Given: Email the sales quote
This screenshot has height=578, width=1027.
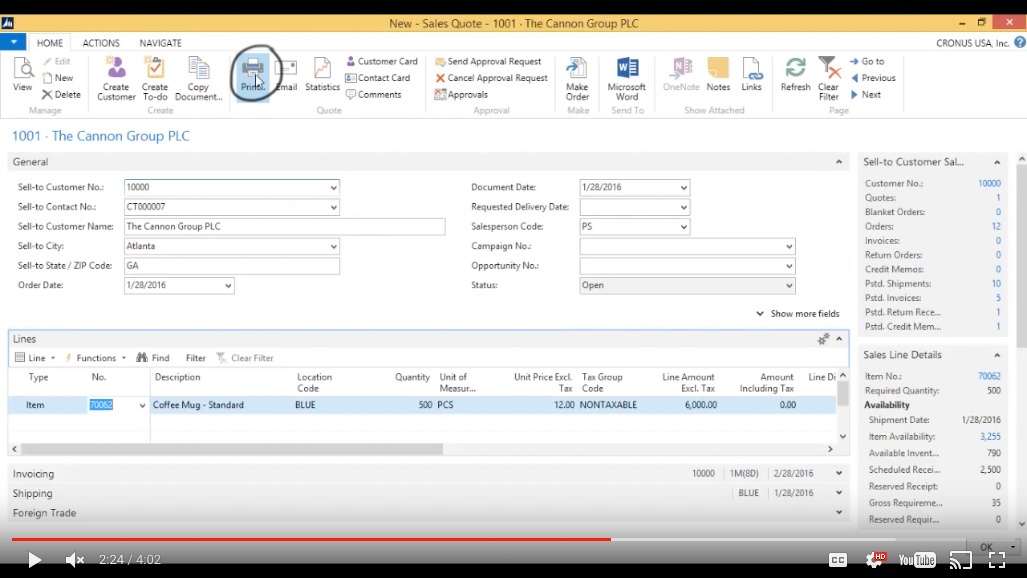Looking at the screenshot, I should [x=286, y=75].
